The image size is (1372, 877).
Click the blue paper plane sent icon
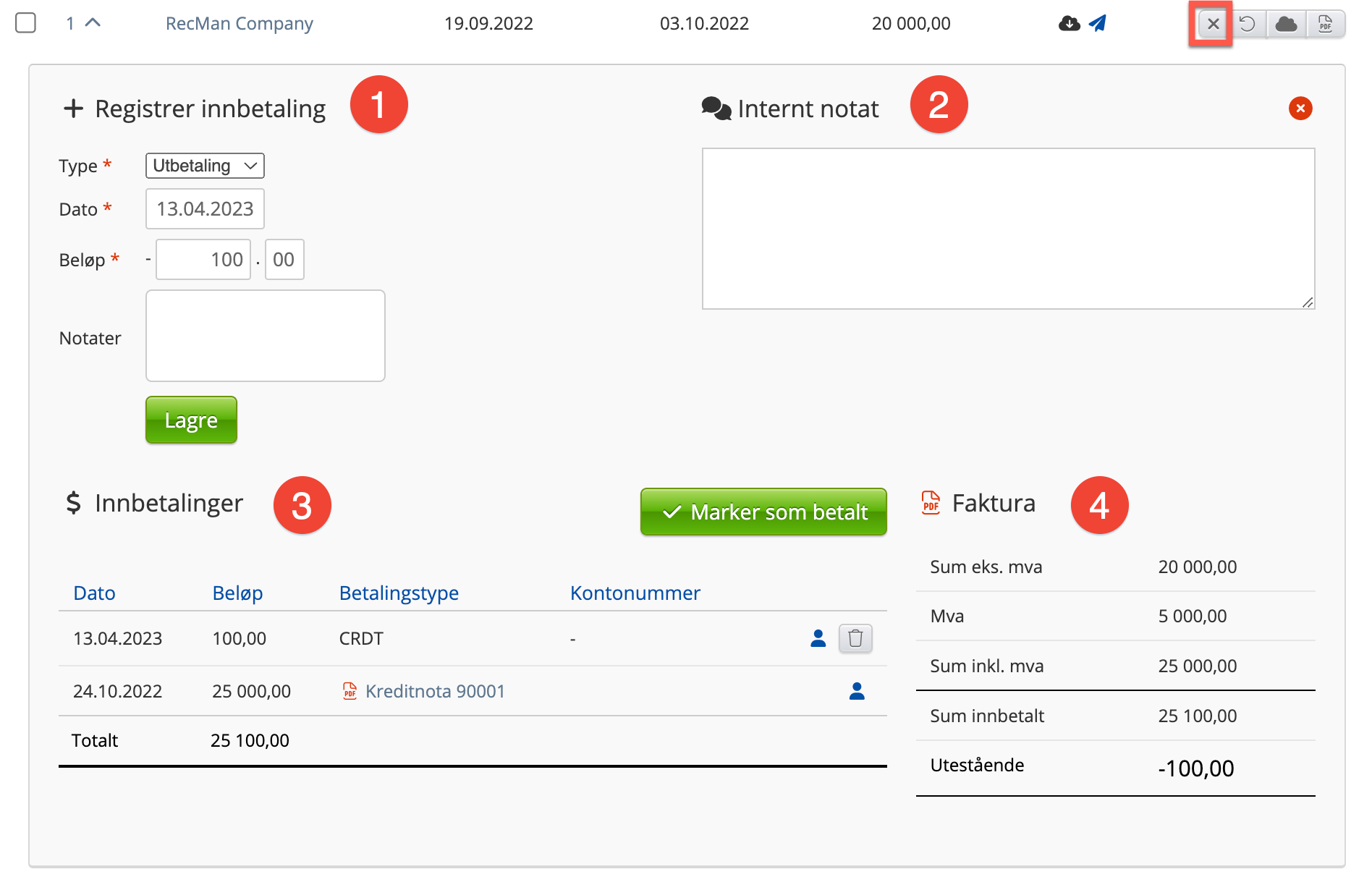[1098, 24]
